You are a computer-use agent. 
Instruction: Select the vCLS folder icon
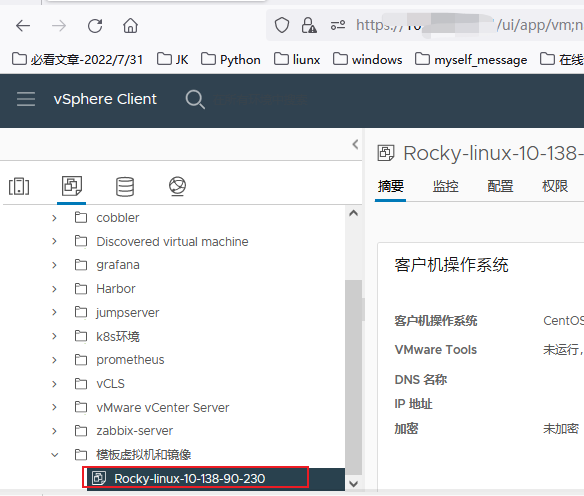81,384
